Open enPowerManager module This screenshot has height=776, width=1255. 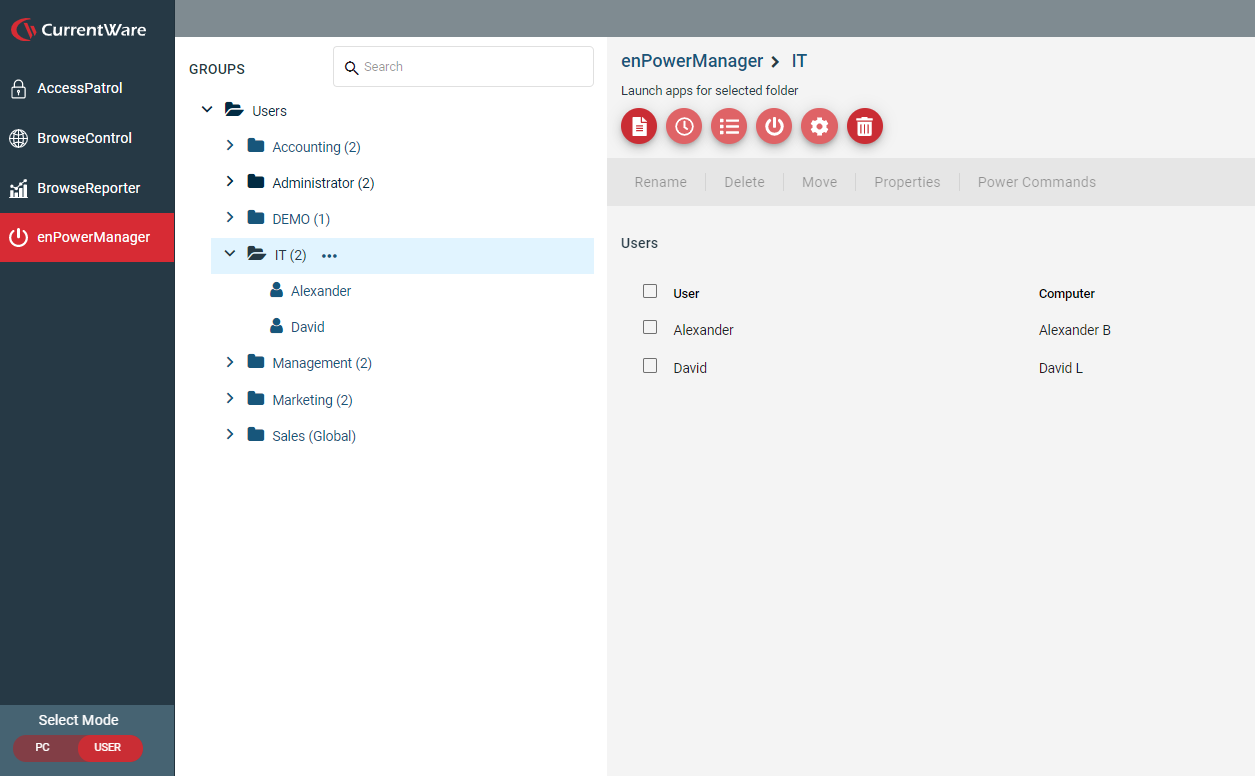point(87,237)
